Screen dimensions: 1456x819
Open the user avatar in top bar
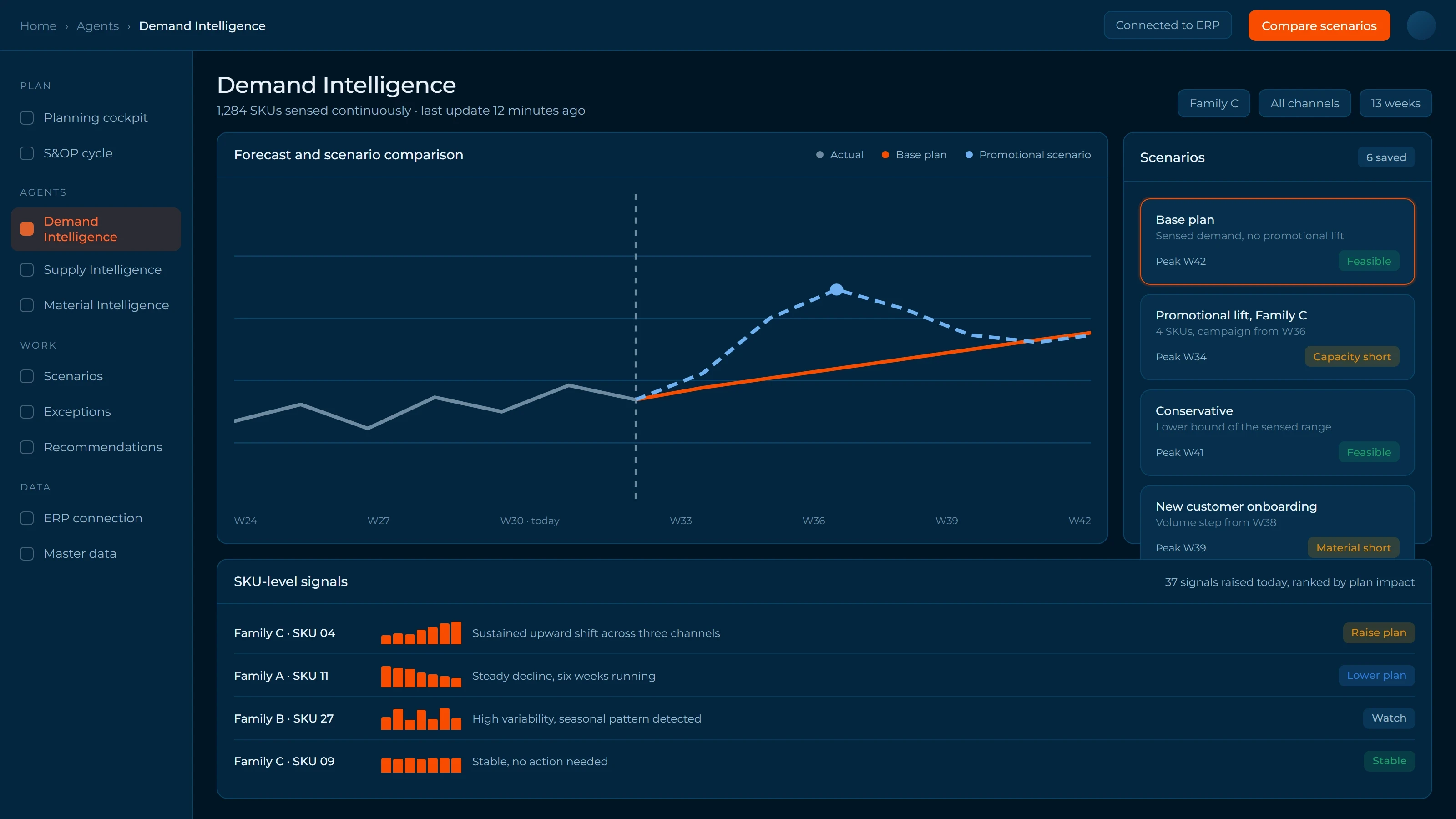1421,25
